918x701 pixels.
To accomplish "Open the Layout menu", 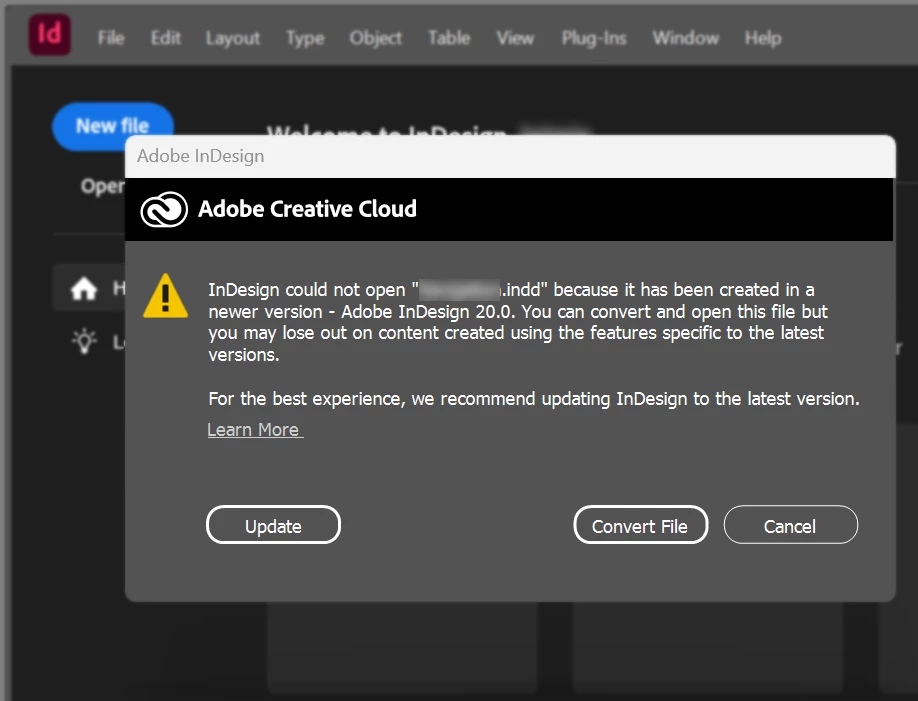I will coord(232,39).
